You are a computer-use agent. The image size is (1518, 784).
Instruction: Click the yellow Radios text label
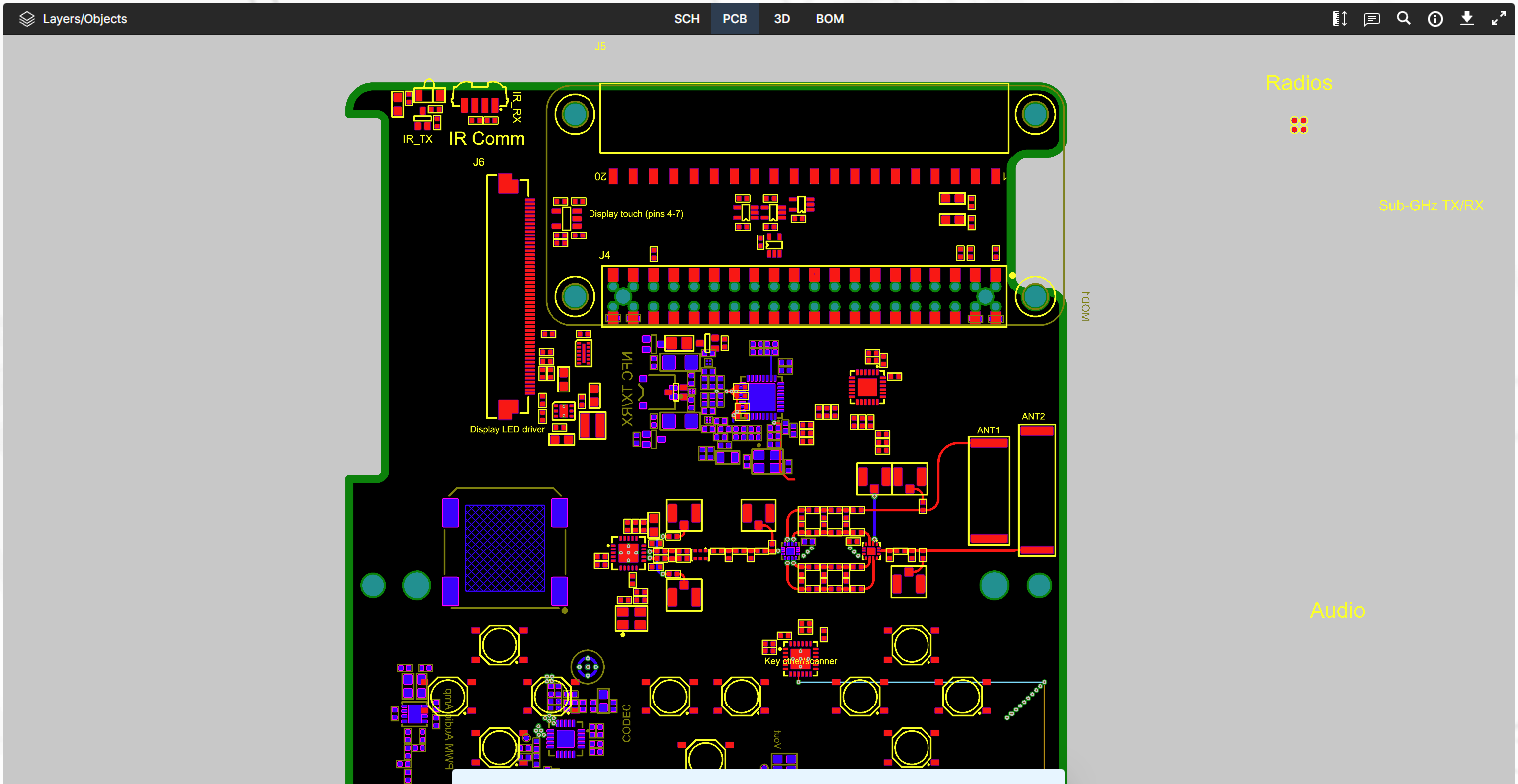click(x=1298, y=83)
